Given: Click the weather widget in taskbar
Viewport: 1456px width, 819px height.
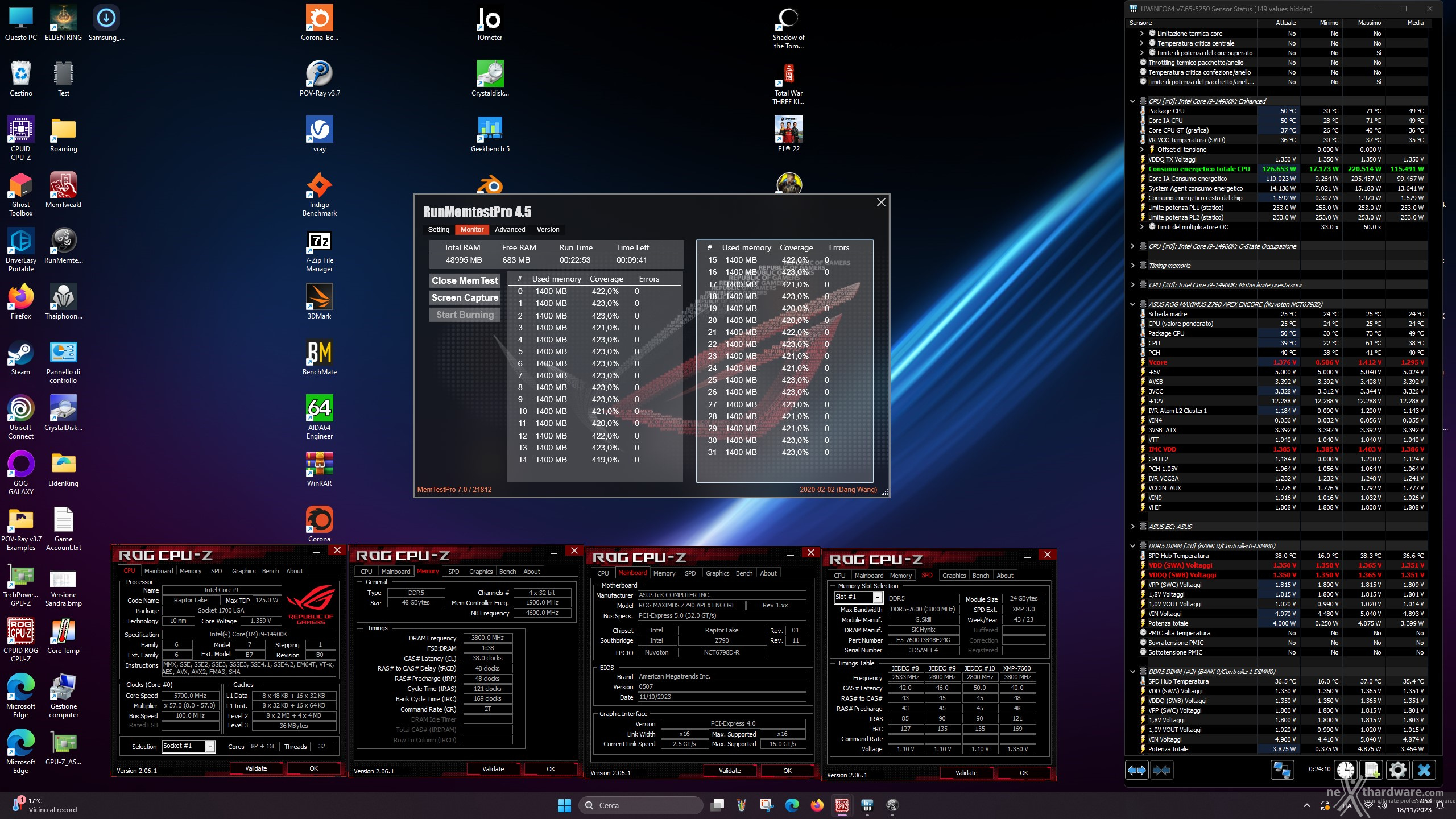Looking at the screenshot, I should [x=44, y=805].
